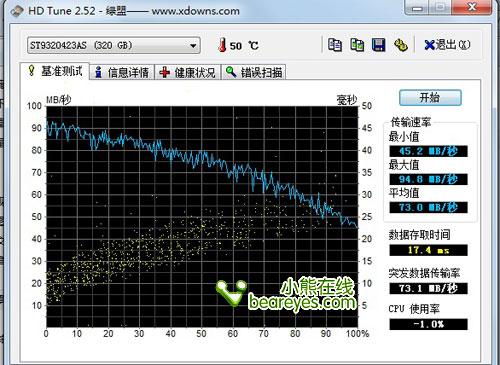
Task: Click the blue info icon on tab
Action: point(98,72)
